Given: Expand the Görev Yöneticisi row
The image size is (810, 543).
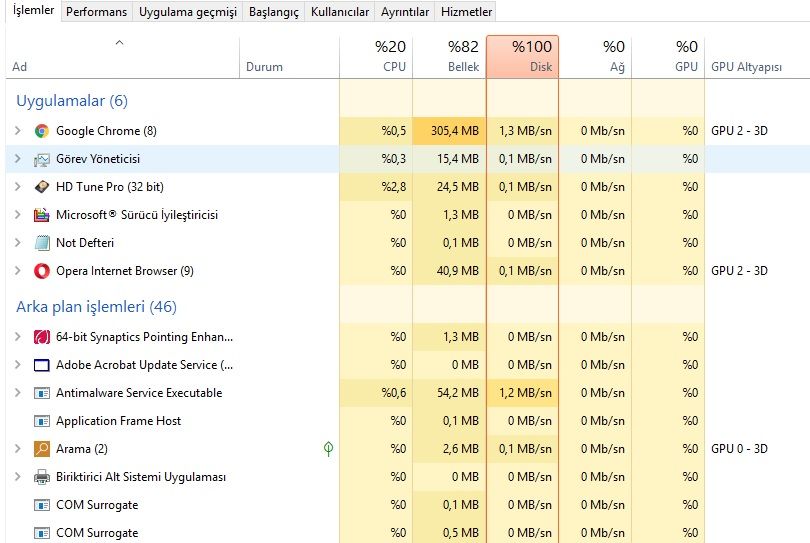Looking at the screenshot, I should click(18, 159).
